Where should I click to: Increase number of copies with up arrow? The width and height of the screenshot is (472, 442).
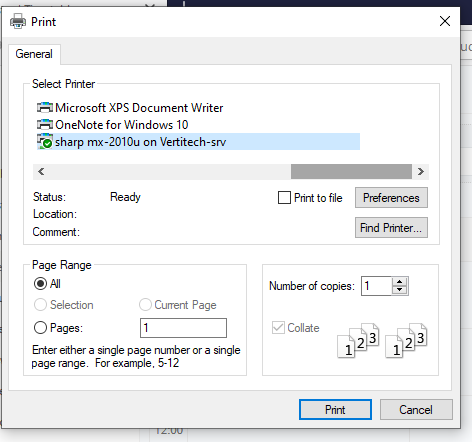tap(399, 282)
